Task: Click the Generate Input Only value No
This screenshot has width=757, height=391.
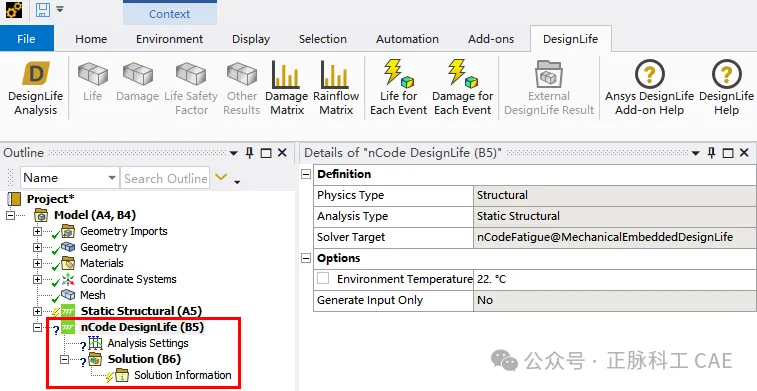Action: pyautogui.click(x=615, y=300)
